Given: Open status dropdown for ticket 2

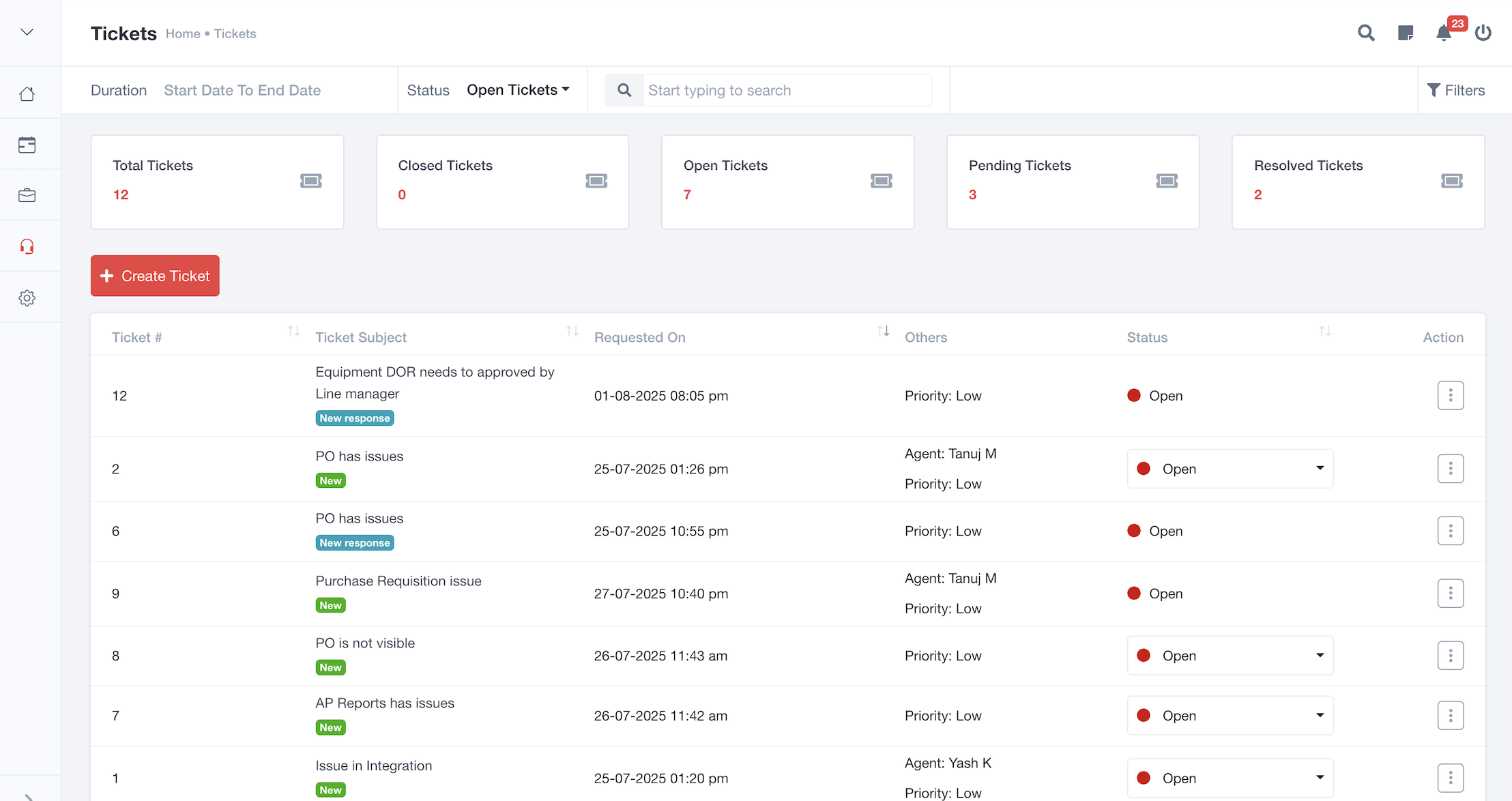Looking at the screenshot, I should click(x=1230, y=469).
